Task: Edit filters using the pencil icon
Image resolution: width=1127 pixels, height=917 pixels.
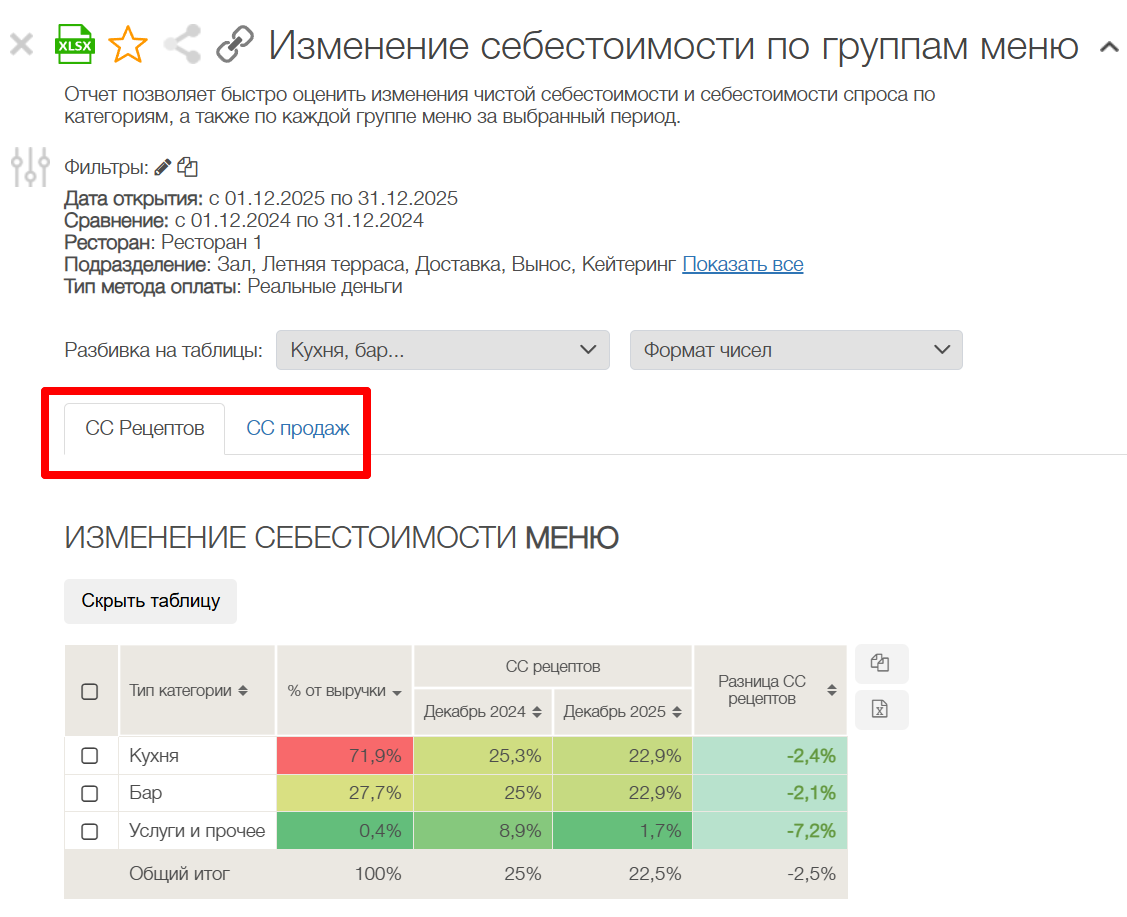Action: tap(163, 167)
